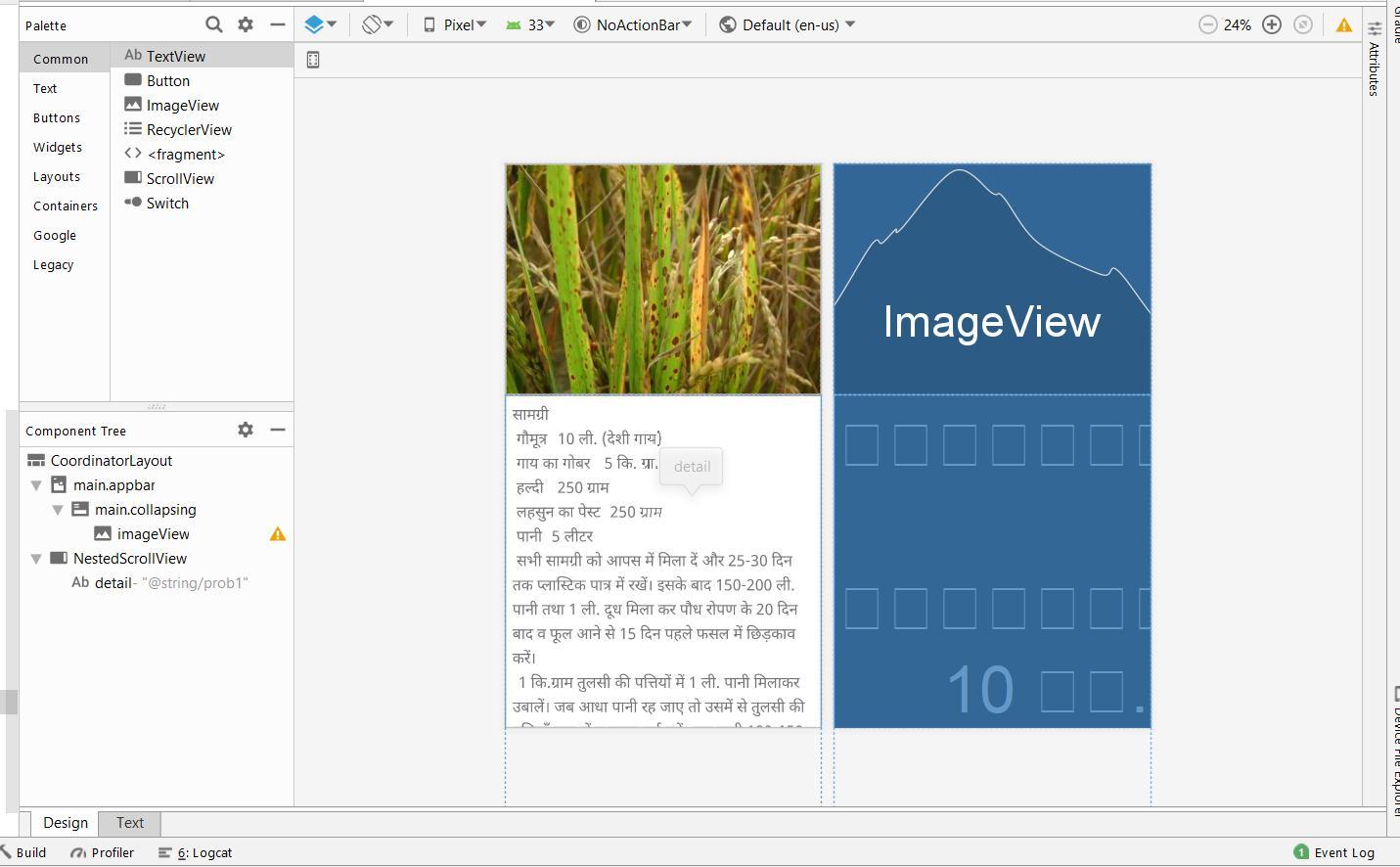1400x867 pixels.
Task: Pick TextView from the palette
Action: coord(203,56)
